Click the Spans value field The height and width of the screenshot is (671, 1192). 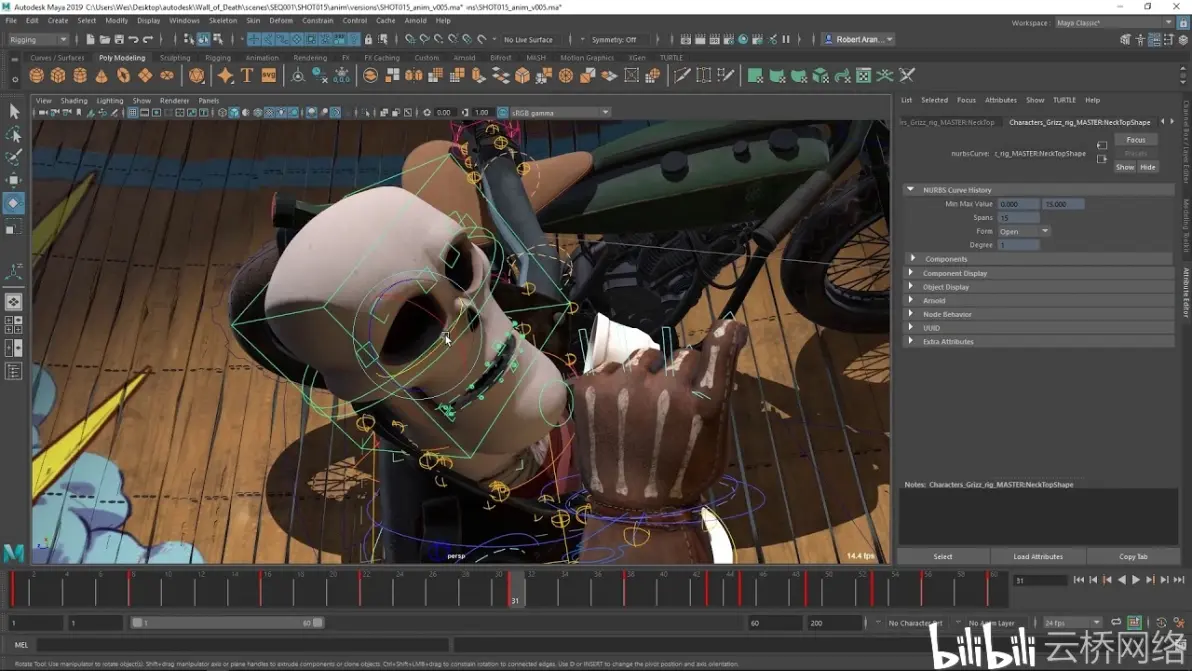[1019, 217]
